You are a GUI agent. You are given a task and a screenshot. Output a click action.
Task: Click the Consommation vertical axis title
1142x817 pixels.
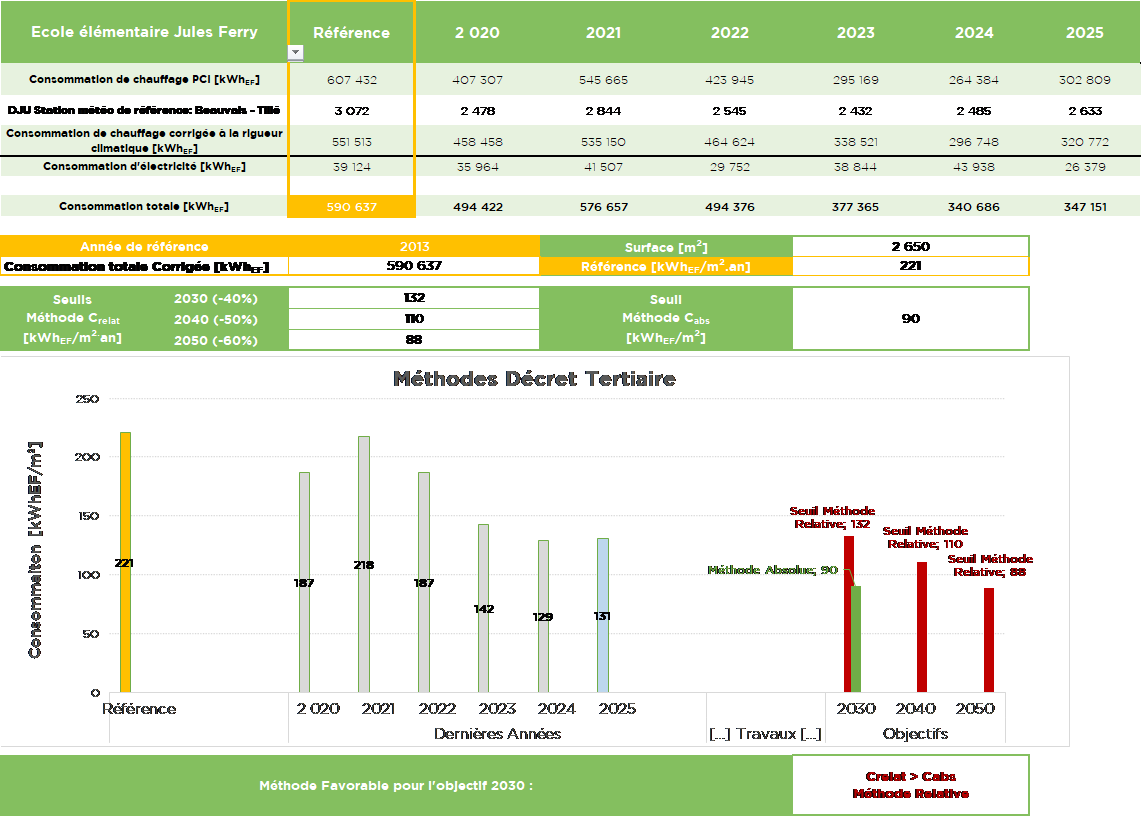click(36, 548)
